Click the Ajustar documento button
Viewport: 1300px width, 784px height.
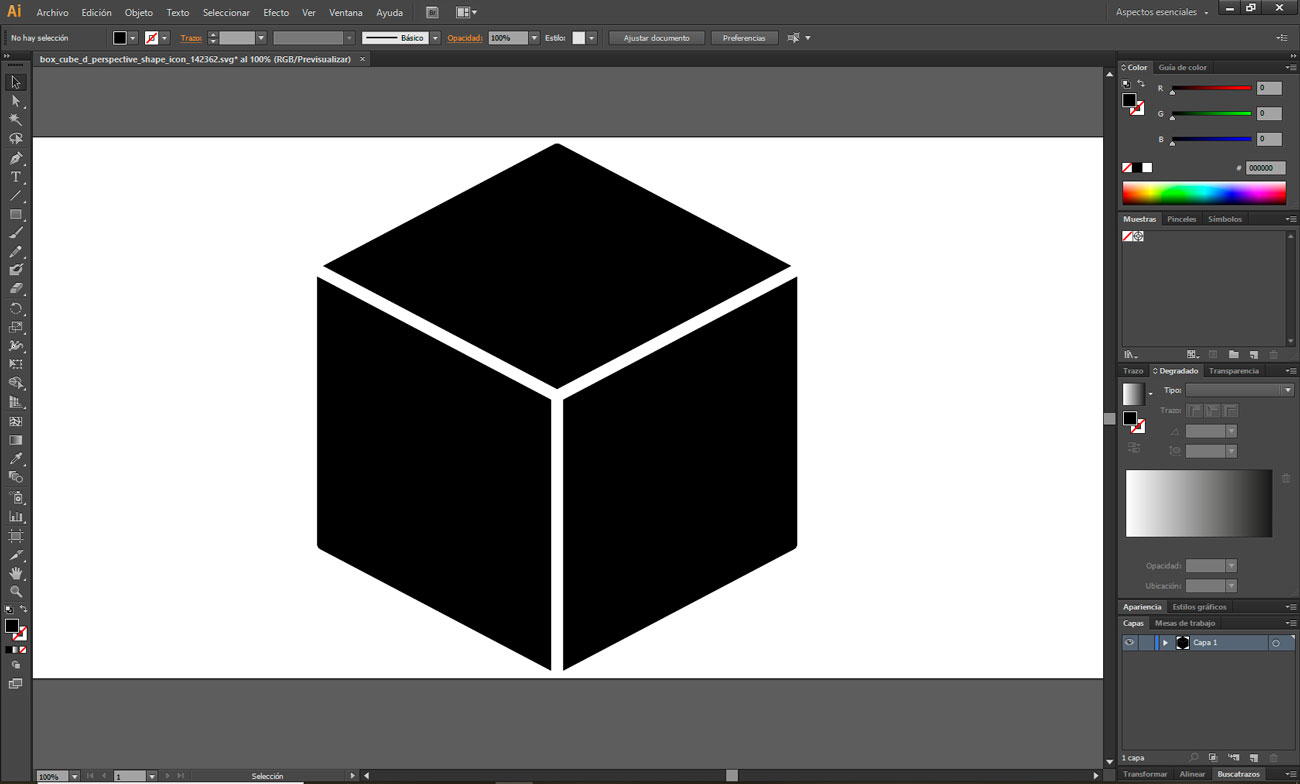(656, 38)
